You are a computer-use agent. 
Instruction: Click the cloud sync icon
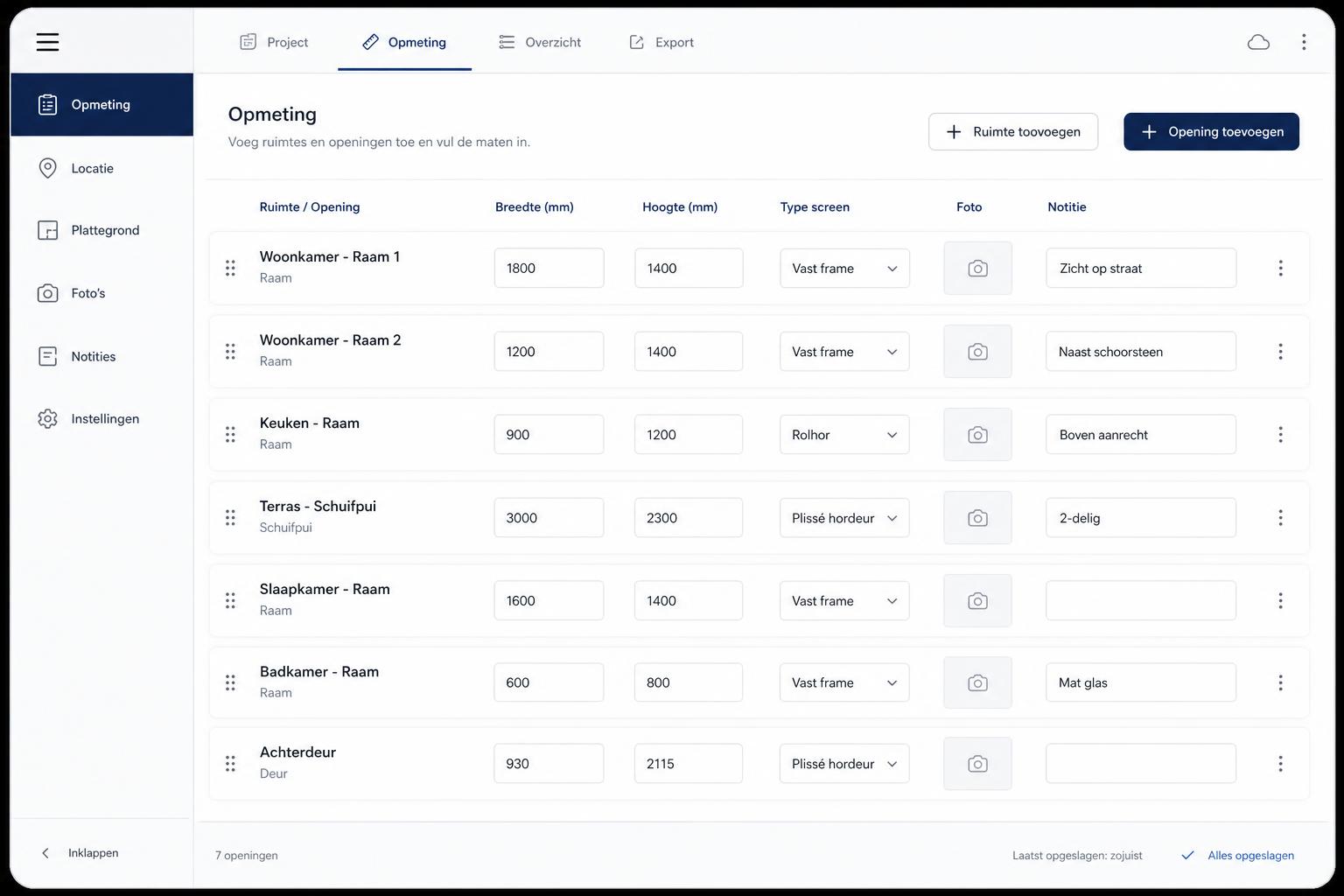pos(1258,42)
